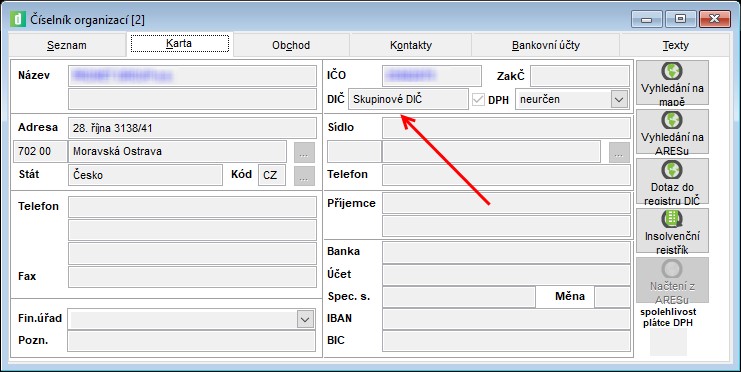Click ellipsis button next to Moravská Ostrava
Image resolution: width=741 pixels, height=372 pixels.
[303, 152]
